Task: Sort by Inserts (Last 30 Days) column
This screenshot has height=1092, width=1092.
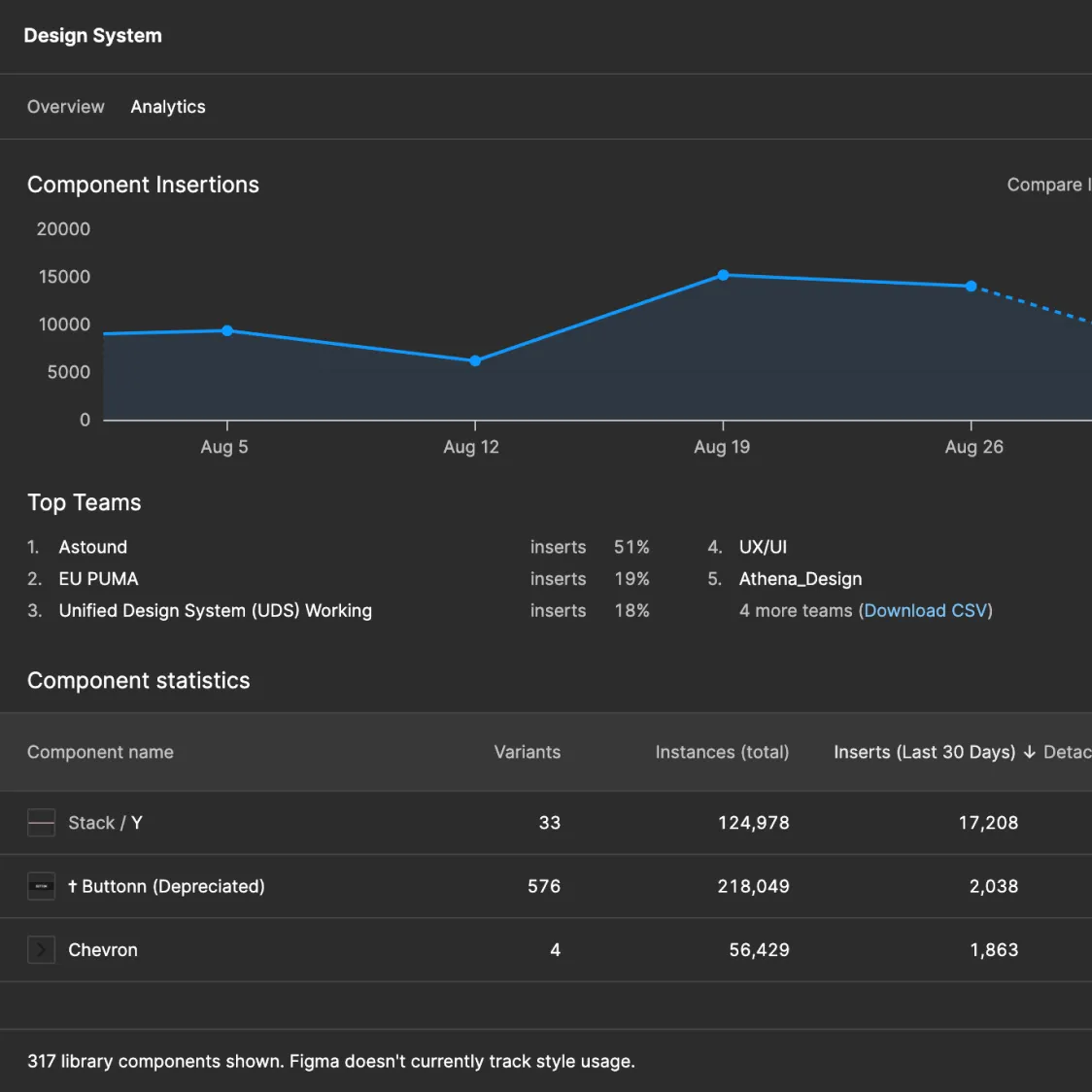Action: pos(923,752)
